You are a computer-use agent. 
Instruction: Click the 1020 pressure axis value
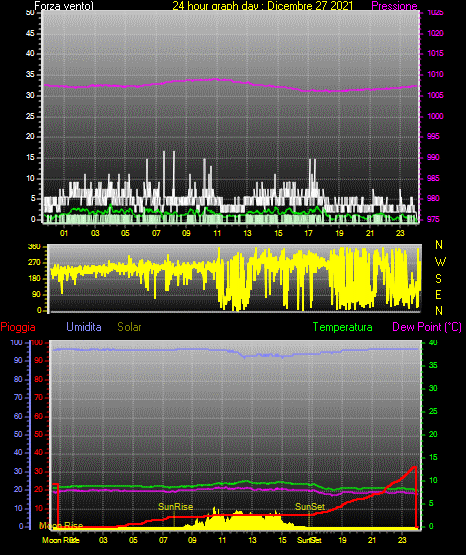click(x=435, y=33)
